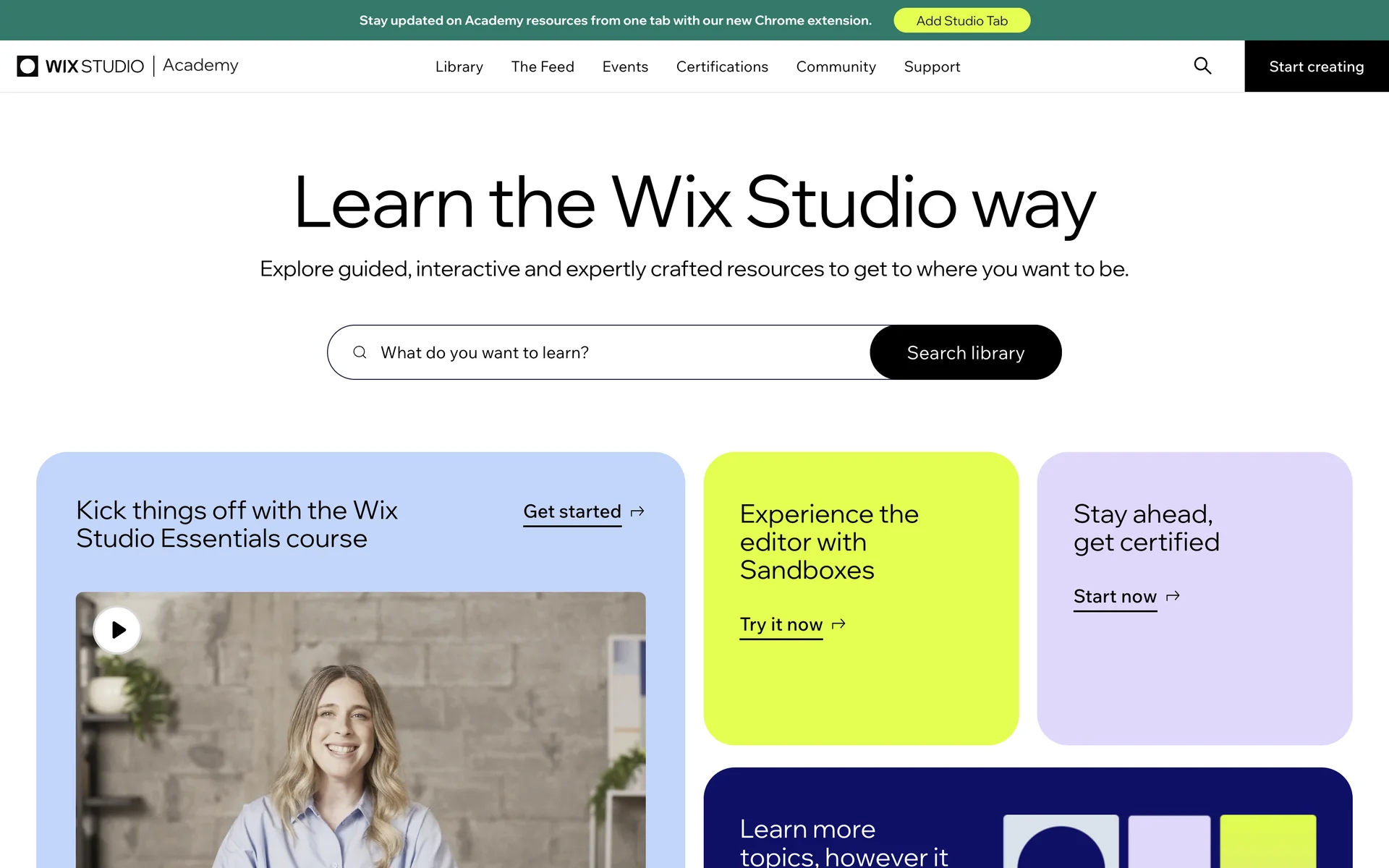This screenshot has width=1389, height=868.
Task: Click the magnifier icon inside the search field
Action: 360,352
